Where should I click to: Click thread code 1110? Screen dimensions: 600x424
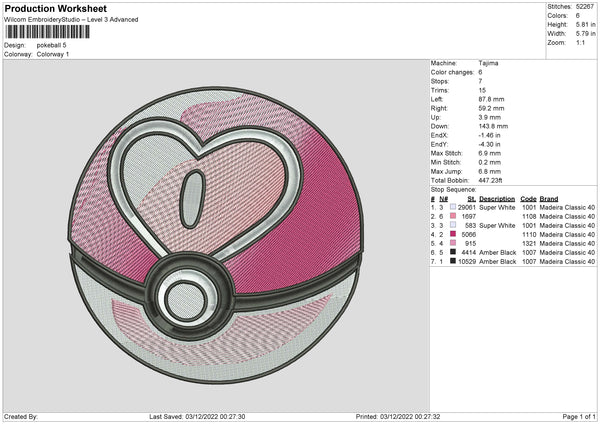(529, 235)
